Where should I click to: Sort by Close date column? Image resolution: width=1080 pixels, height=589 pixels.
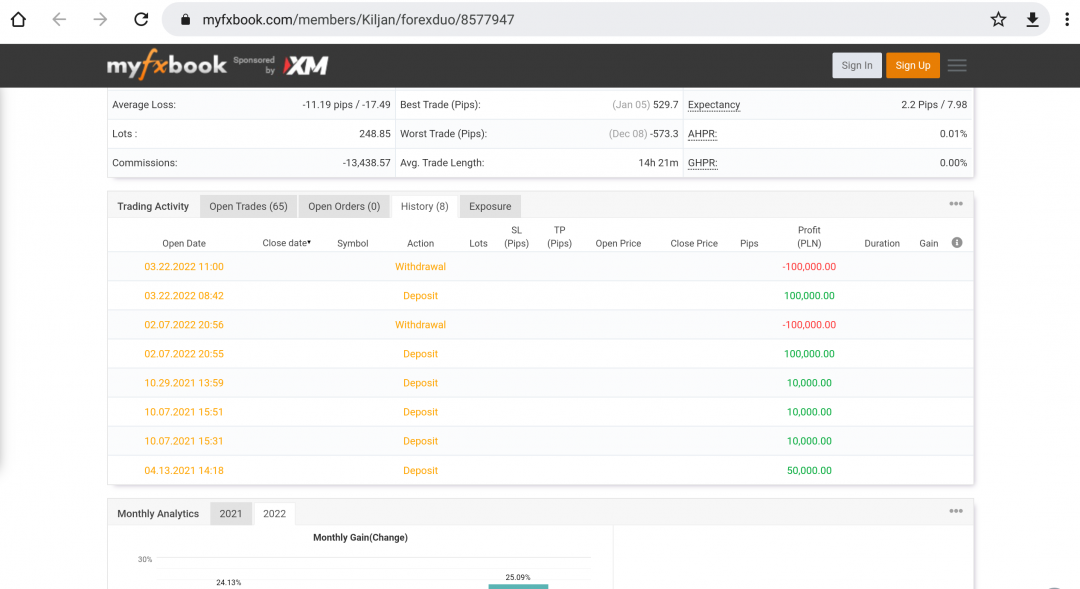click(286, 243)
